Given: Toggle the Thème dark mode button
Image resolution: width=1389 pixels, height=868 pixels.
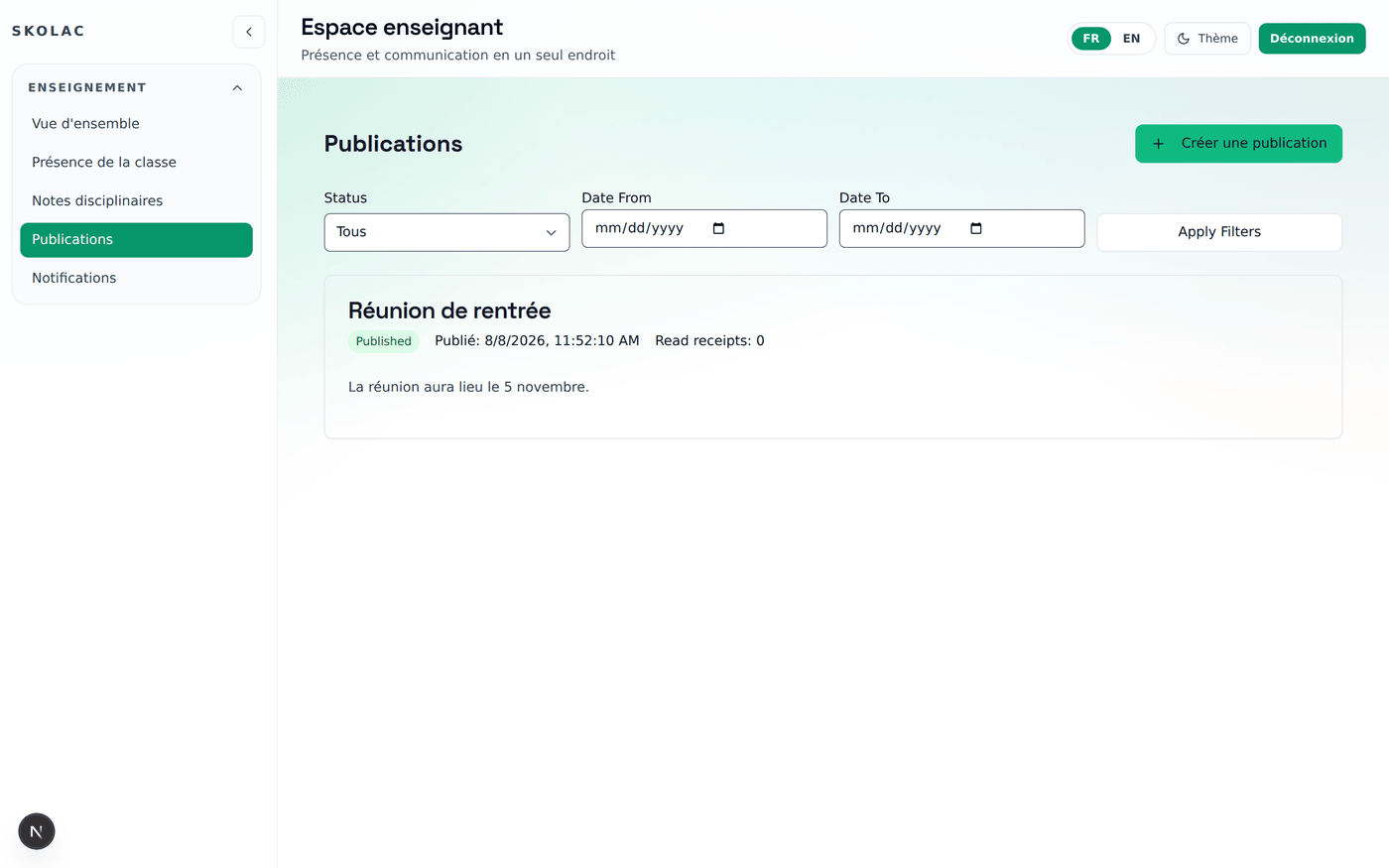Looking at the screenshot, I should coord(1207,39).
